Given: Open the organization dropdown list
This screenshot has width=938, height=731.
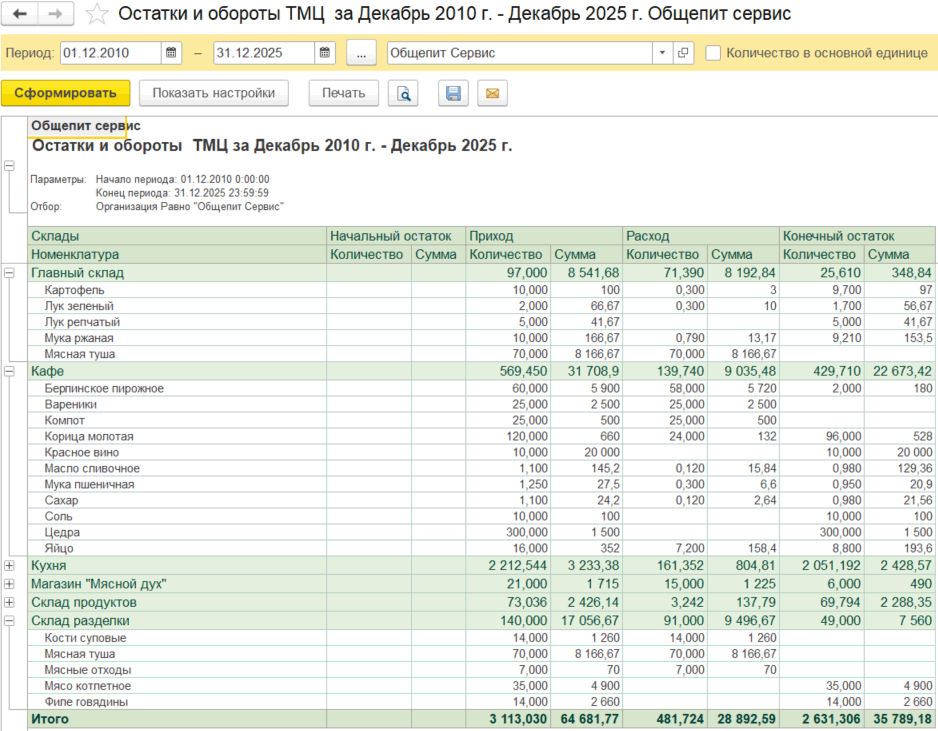Looking at the screenshot, I should coord(663,53).
